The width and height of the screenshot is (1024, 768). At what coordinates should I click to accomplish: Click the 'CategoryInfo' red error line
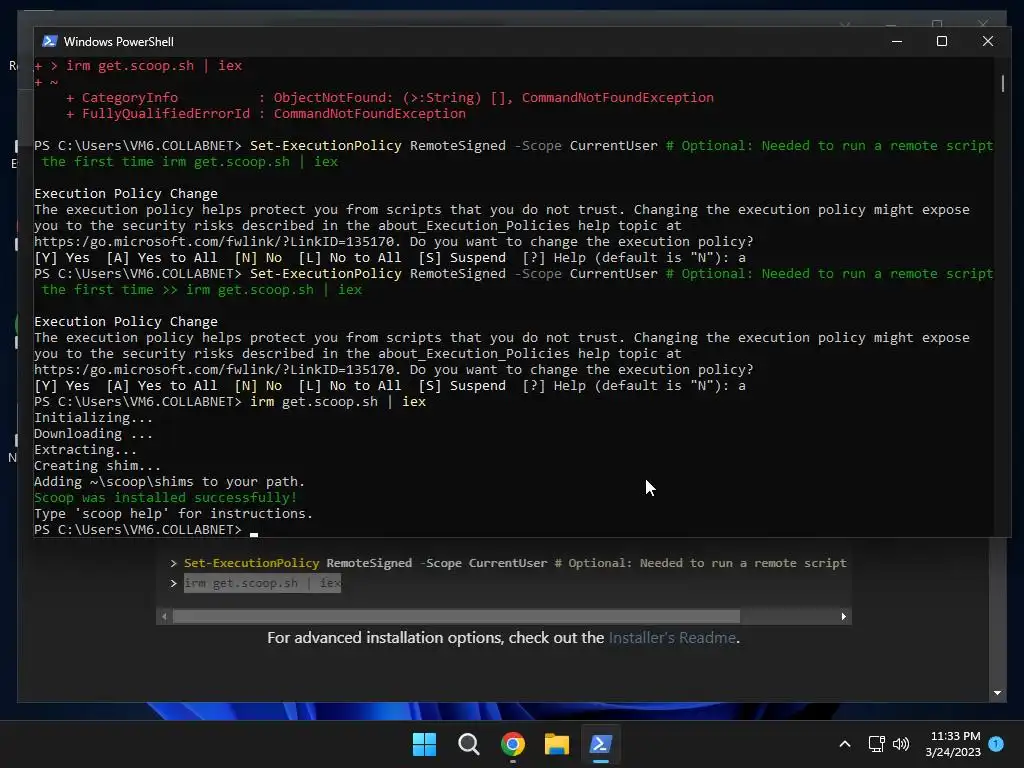pyautogui.click(x=390, y=97)
